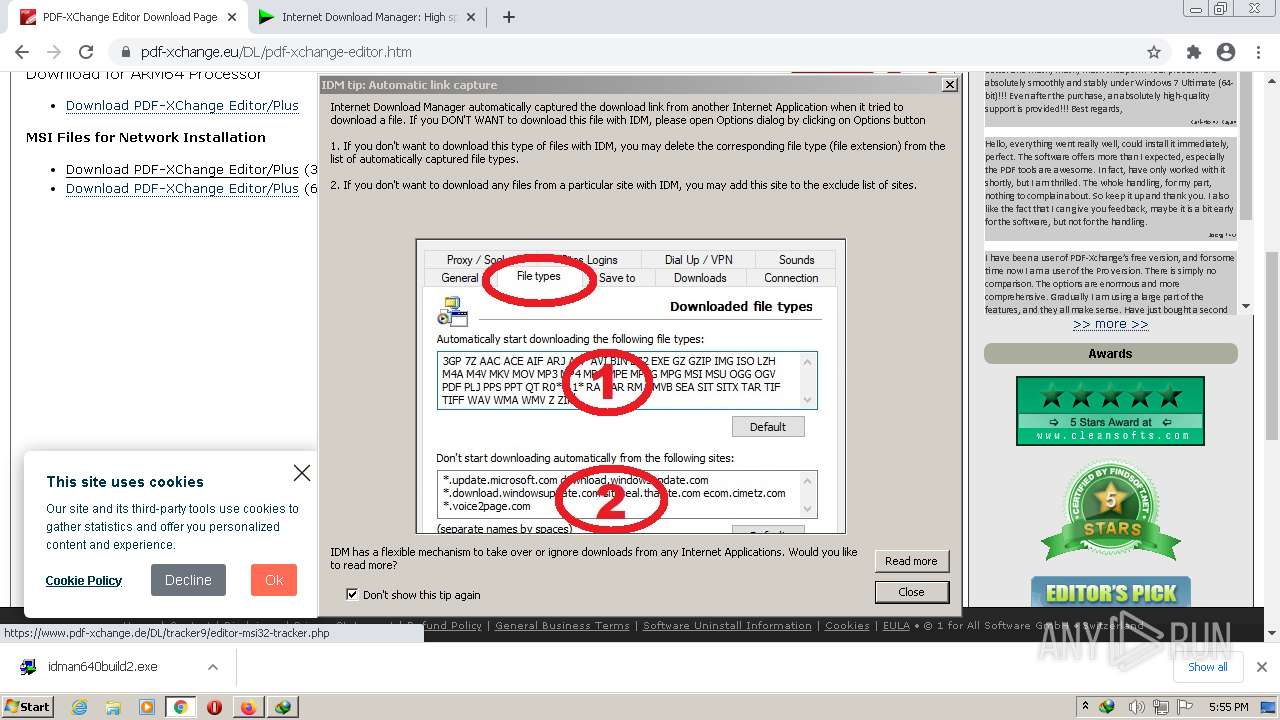This screenshot has height=720, width=1280.
Task: Close the IDM tip with the Close button
Action: (x=911, y=592)
